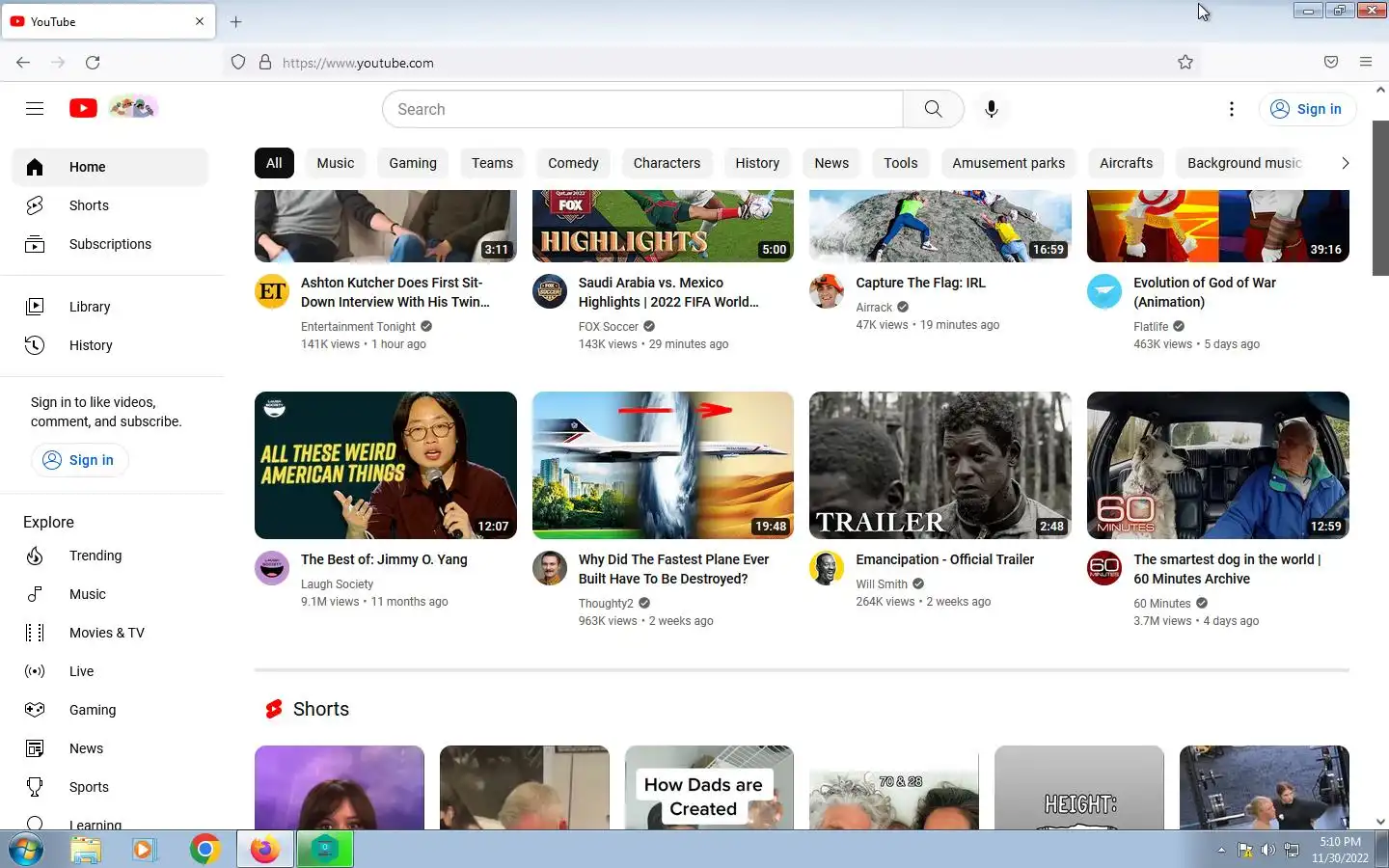Click Entertainment Tonight ET channel avatar
The height and width of the screenshot is (868, 1389).
(x=272, y=291)
